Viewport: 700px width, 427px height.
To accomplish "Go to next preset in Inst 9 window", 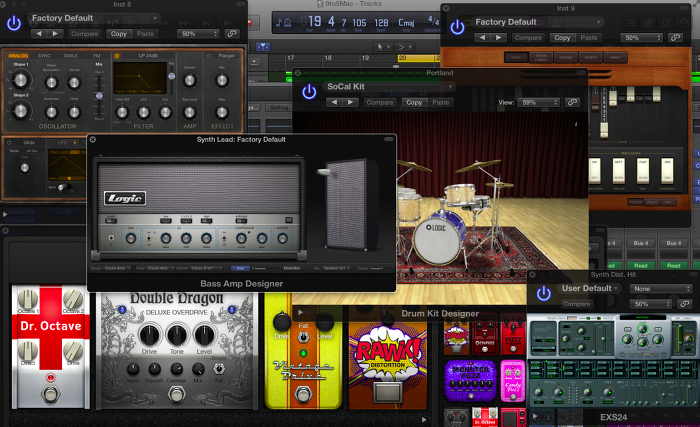I will point(498,38).
